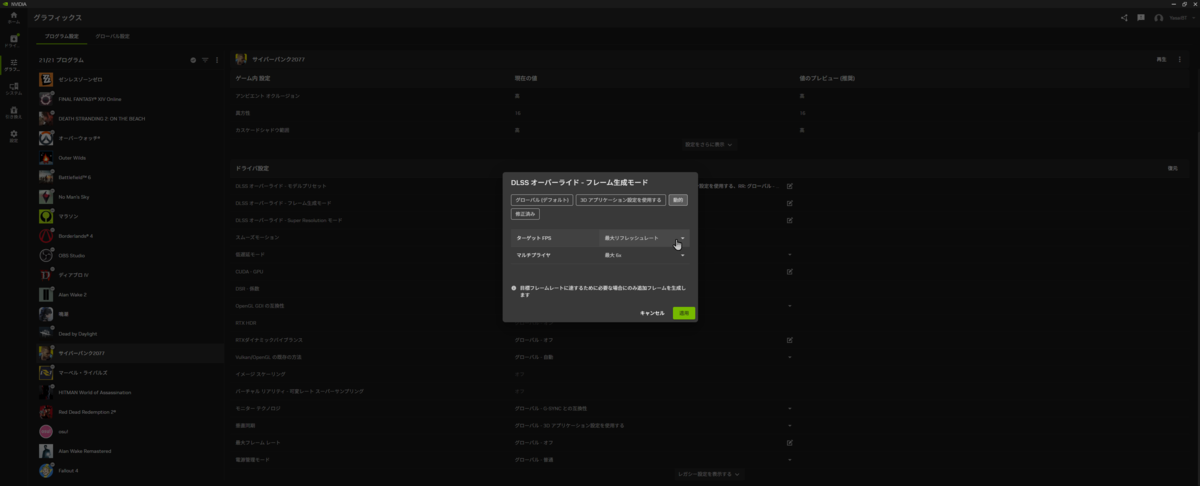Open ターゲット FPS dropdown
This screenshot has height=486, width=1200.
pyautogui.click(x=644, y=239)
